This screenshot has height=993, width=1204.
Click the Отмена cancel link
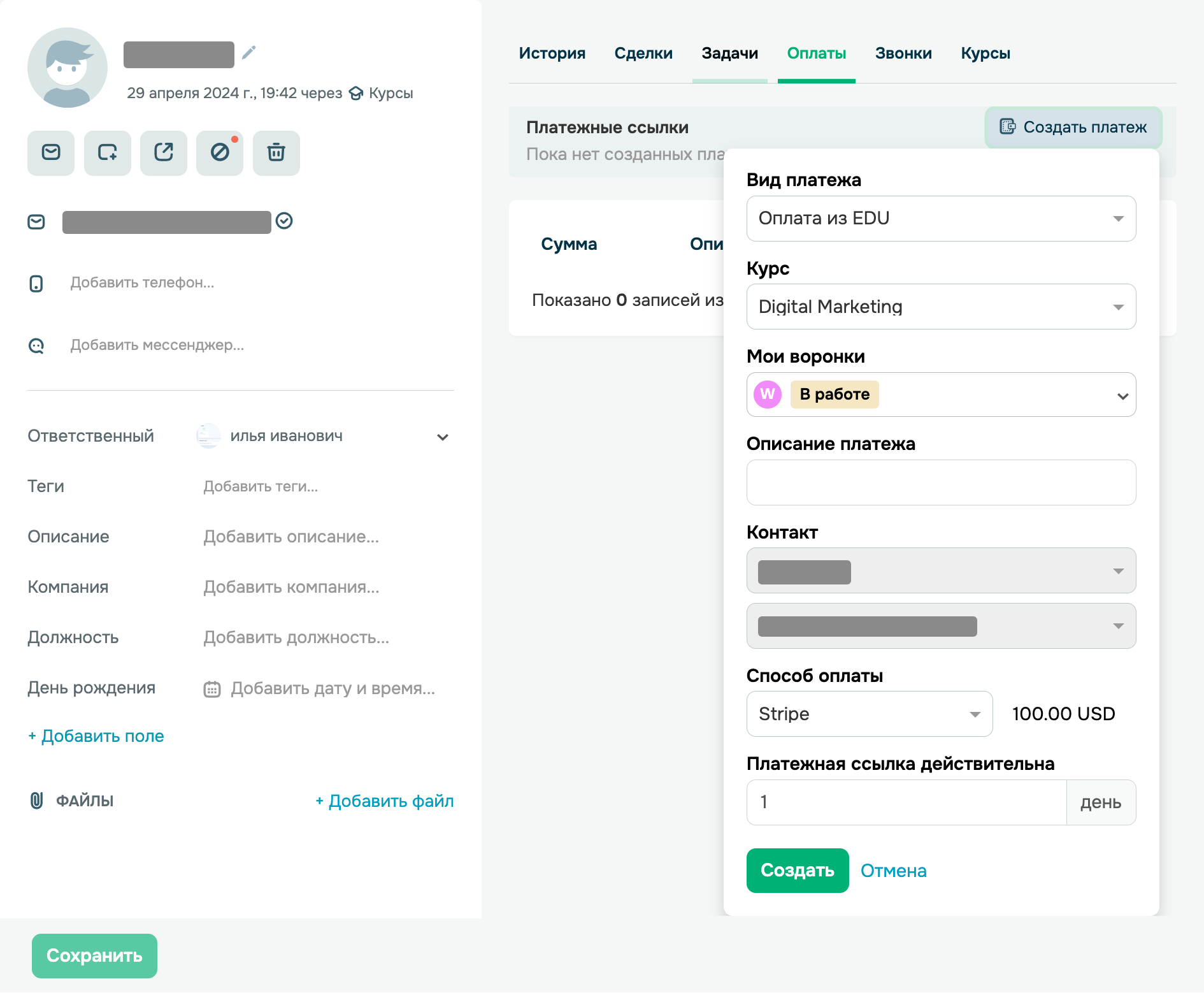tap(893, 871)
